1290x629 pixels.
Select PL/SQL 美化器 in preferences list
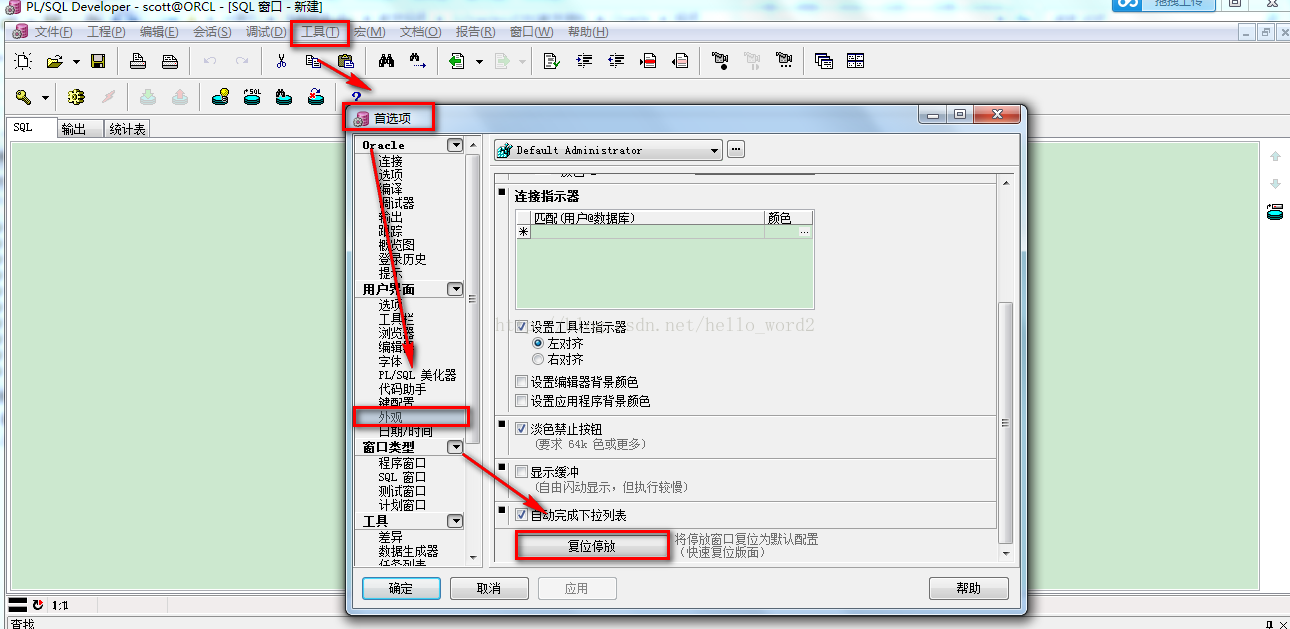click(x=417, y=375)
